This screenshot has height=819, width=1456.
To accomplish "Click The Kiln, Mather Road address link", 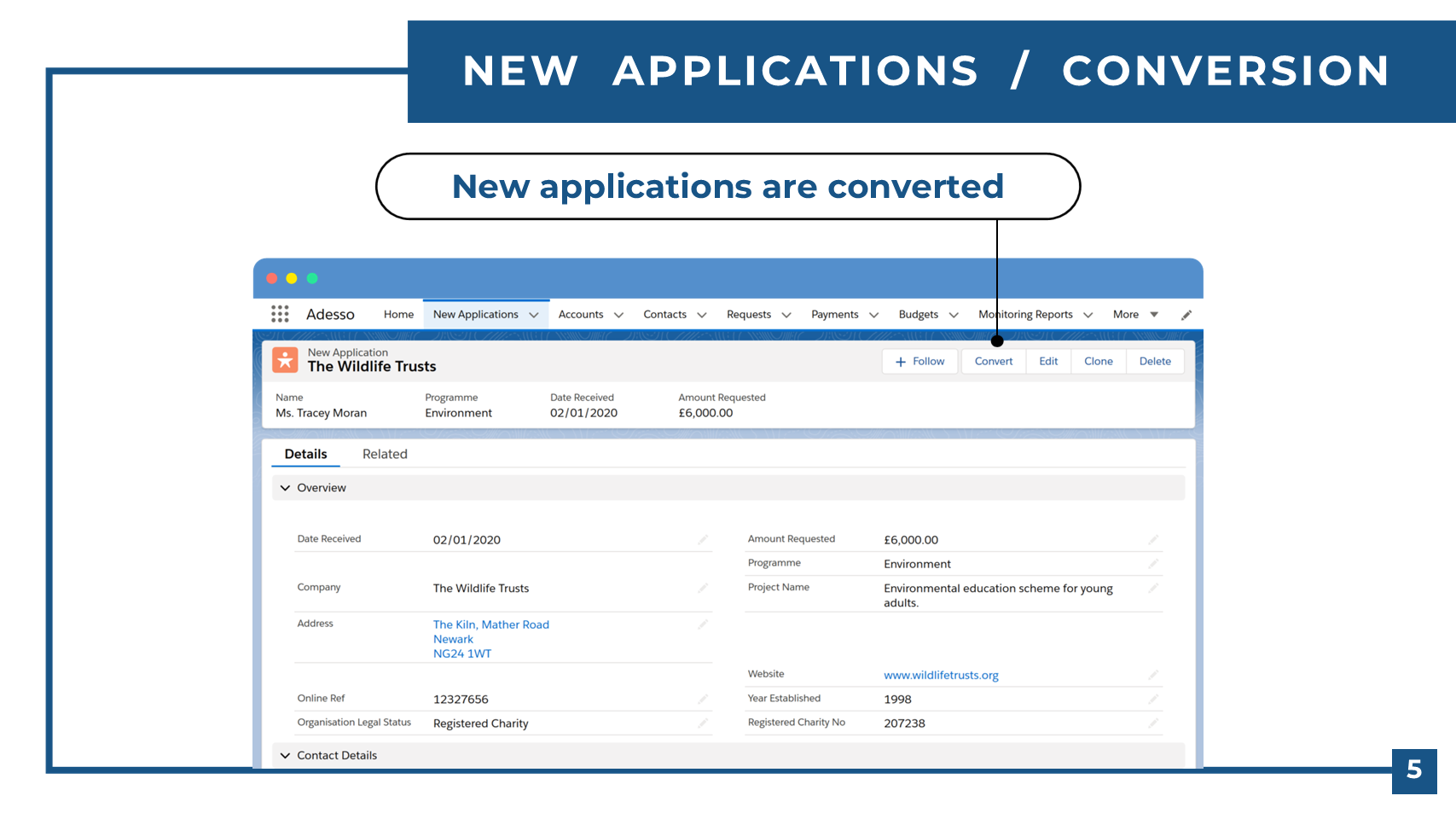I will pos(490,624).
